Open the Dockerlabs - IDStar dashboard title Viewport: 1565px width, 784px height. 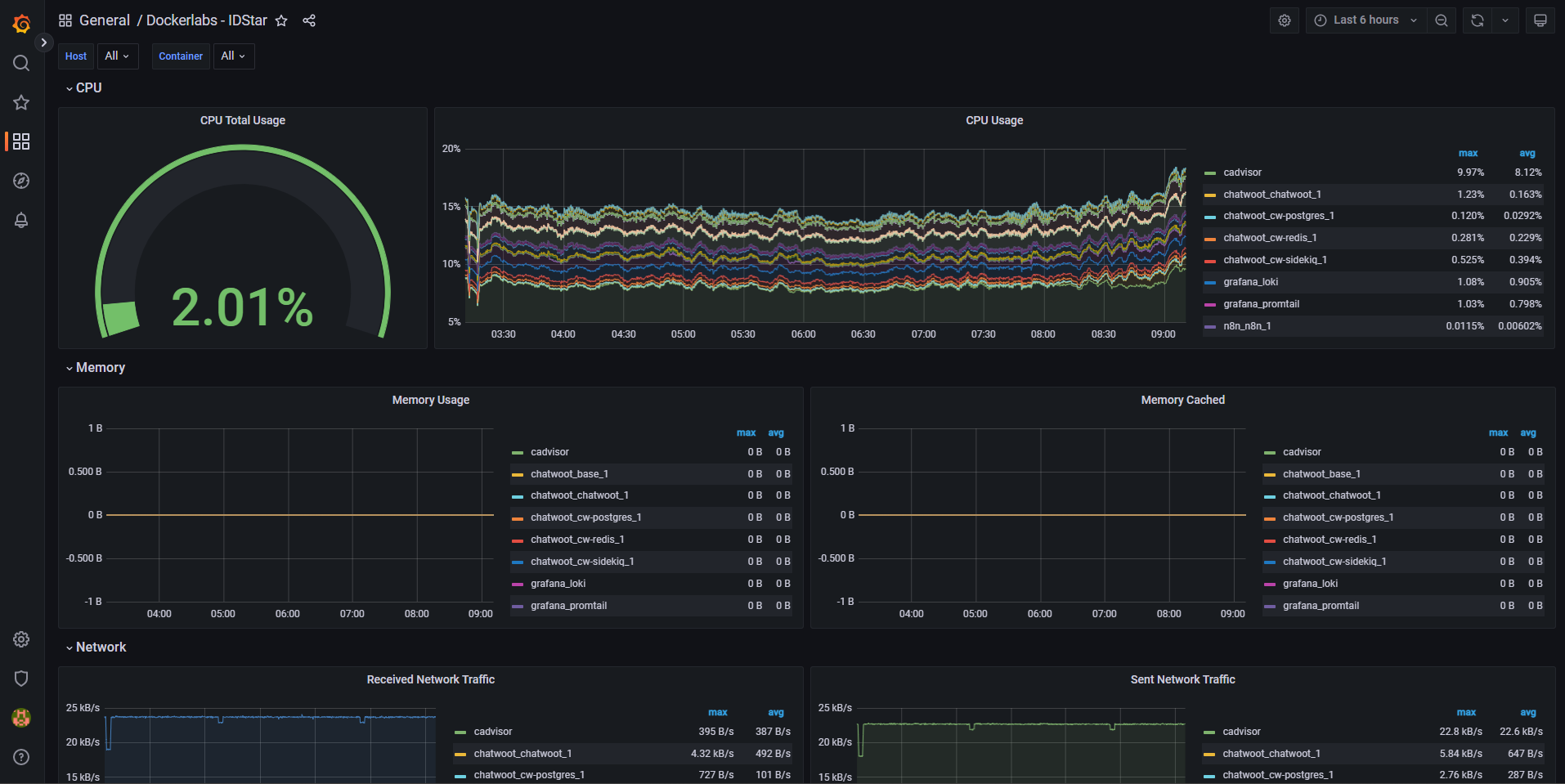(x=207, y=20)
